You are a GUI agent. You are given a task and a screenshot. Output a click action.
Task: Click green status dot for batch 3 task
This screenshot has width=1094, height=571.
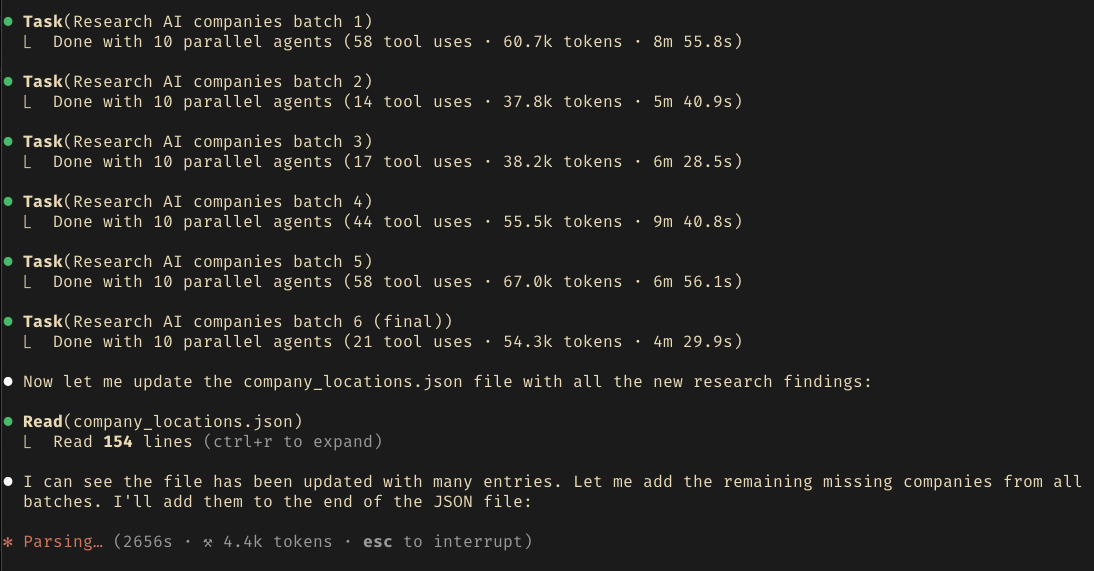click(x=8, y=142)
